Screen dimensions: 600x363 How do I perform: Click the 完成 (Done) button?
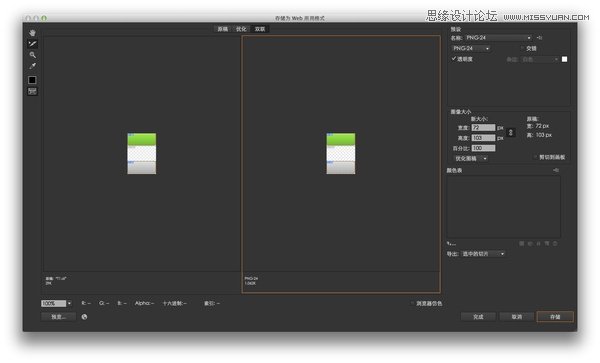478,317
